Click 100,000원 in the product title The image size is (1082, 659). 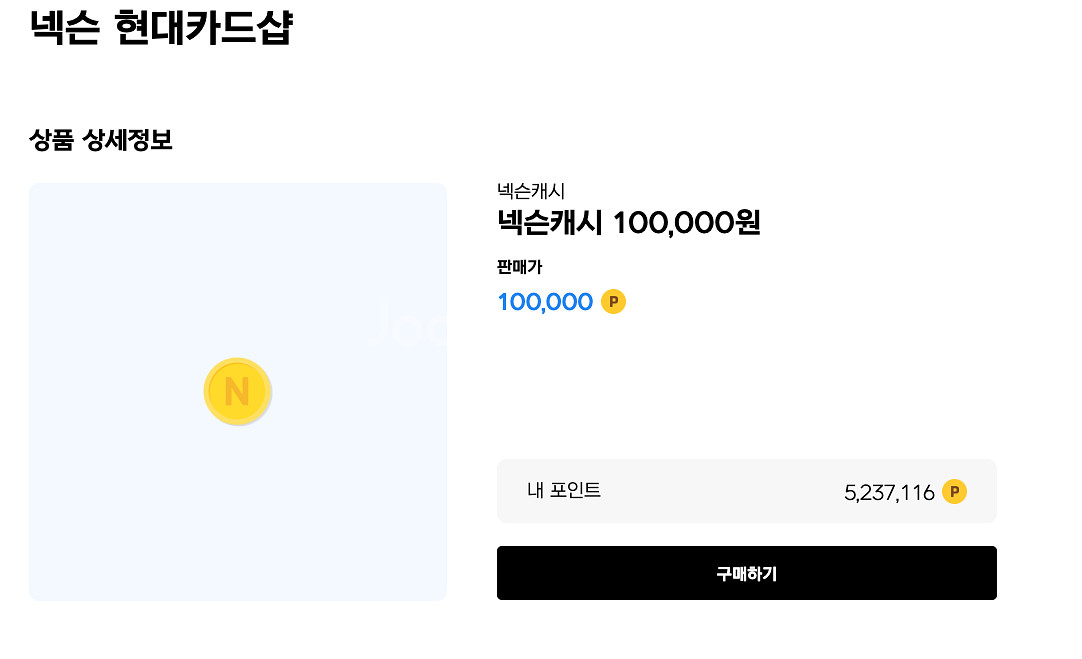point(686,222)
